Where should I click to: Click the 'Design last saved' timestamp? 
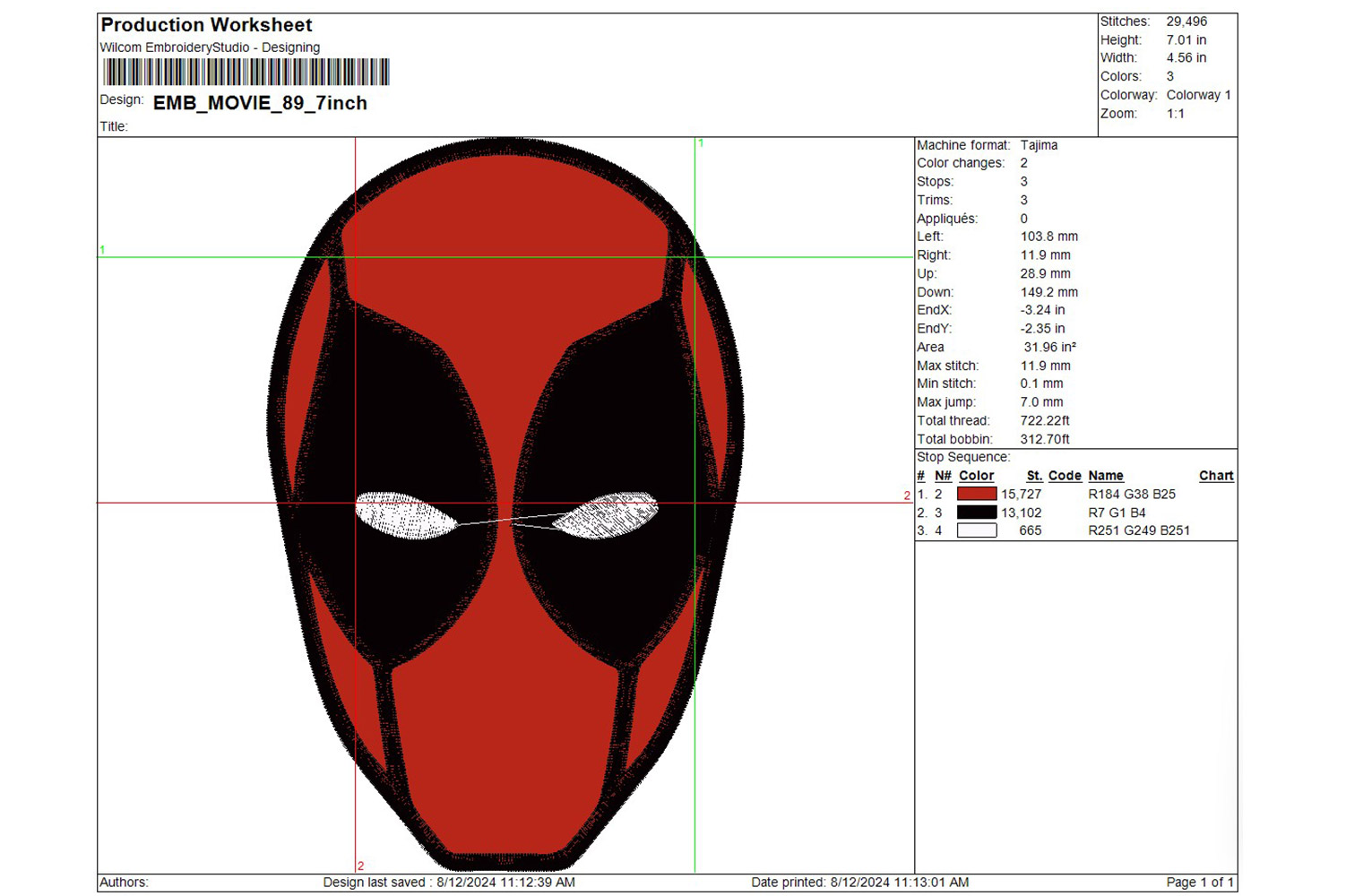pos(449,883)
